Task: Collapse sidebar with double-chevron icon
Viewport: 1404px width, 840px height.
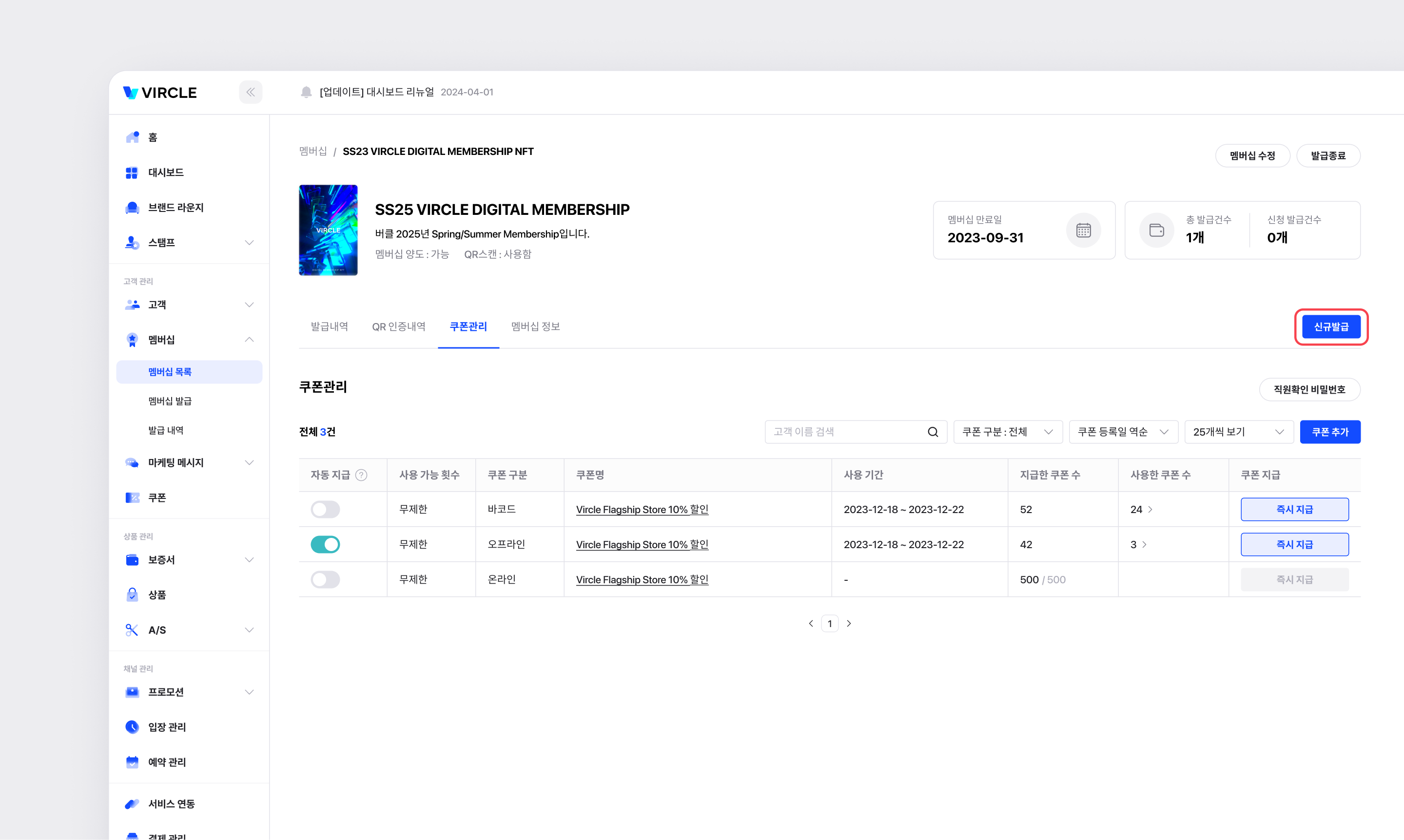Action: [250, 92]
